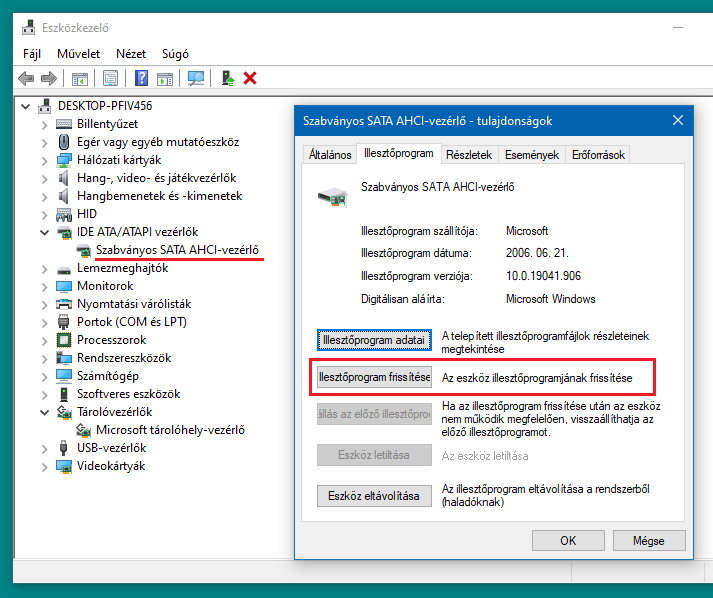Select Microsoft tárolóhely-vezérlő tree item
Image resolution: width=713 pixels, height=598 pixels.
click(170, 430)
